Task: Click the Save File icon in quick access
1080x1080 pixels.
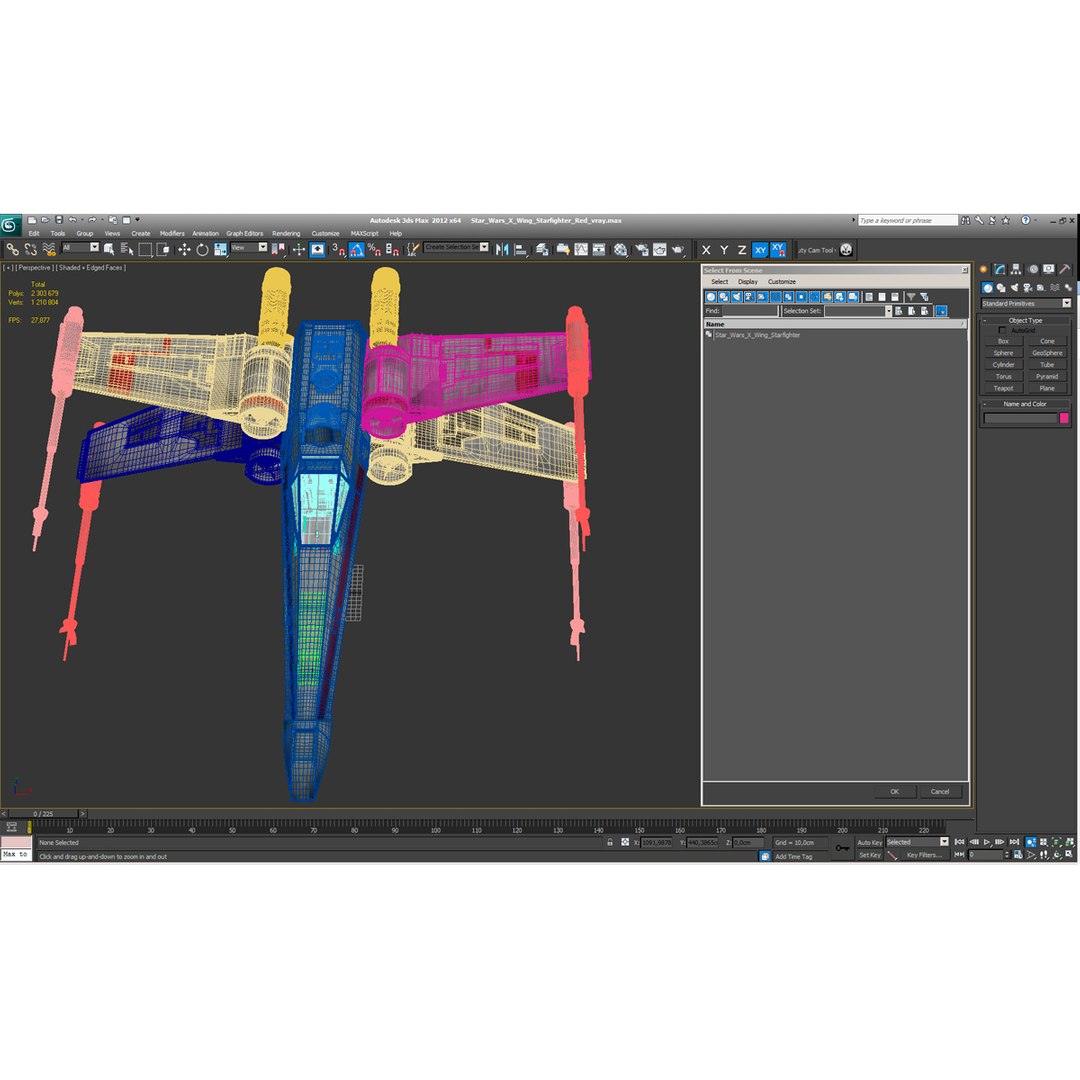Action: [x=59, y=220]
